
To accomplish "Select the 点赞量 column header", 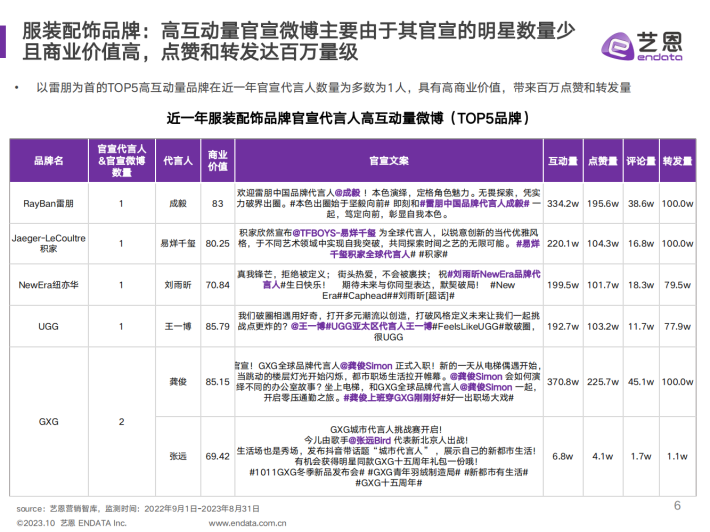I will point(603,161).
